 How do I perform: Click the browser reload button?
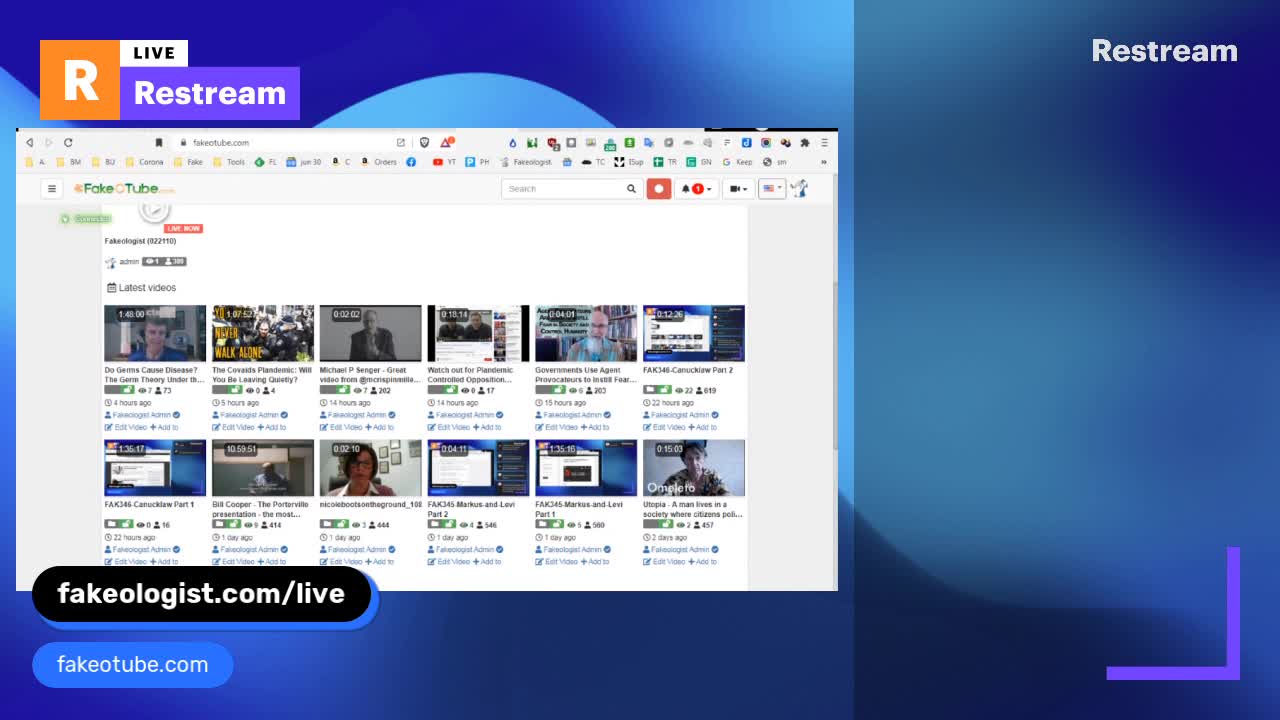tap(68, 142)
